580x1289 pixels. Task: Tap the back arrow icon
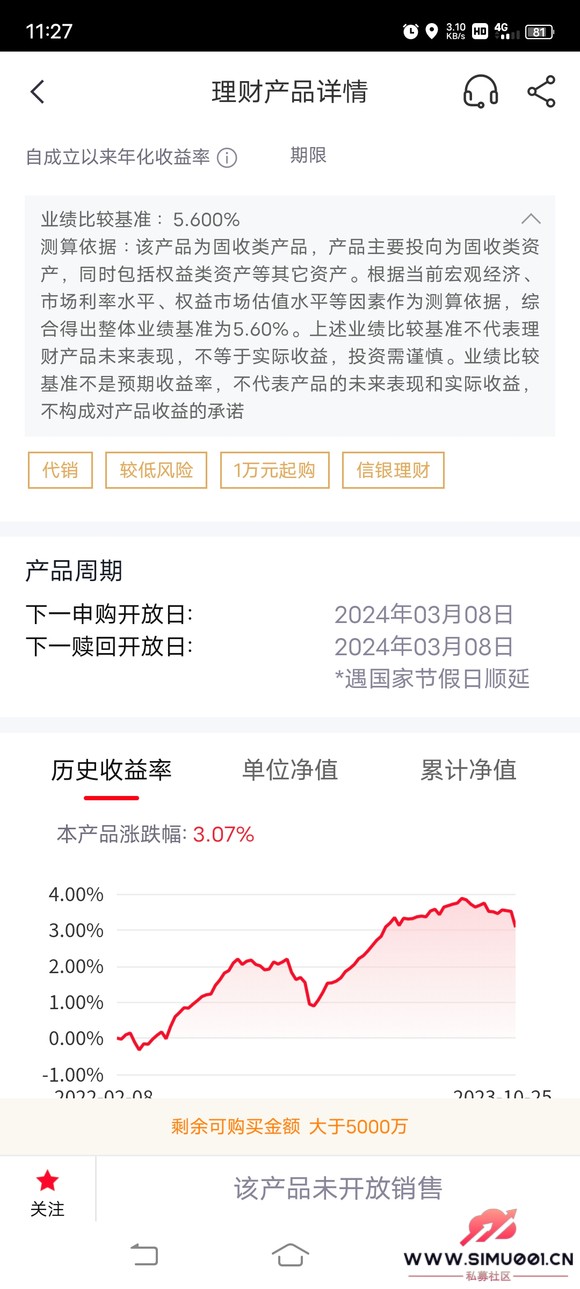[37, 92]
